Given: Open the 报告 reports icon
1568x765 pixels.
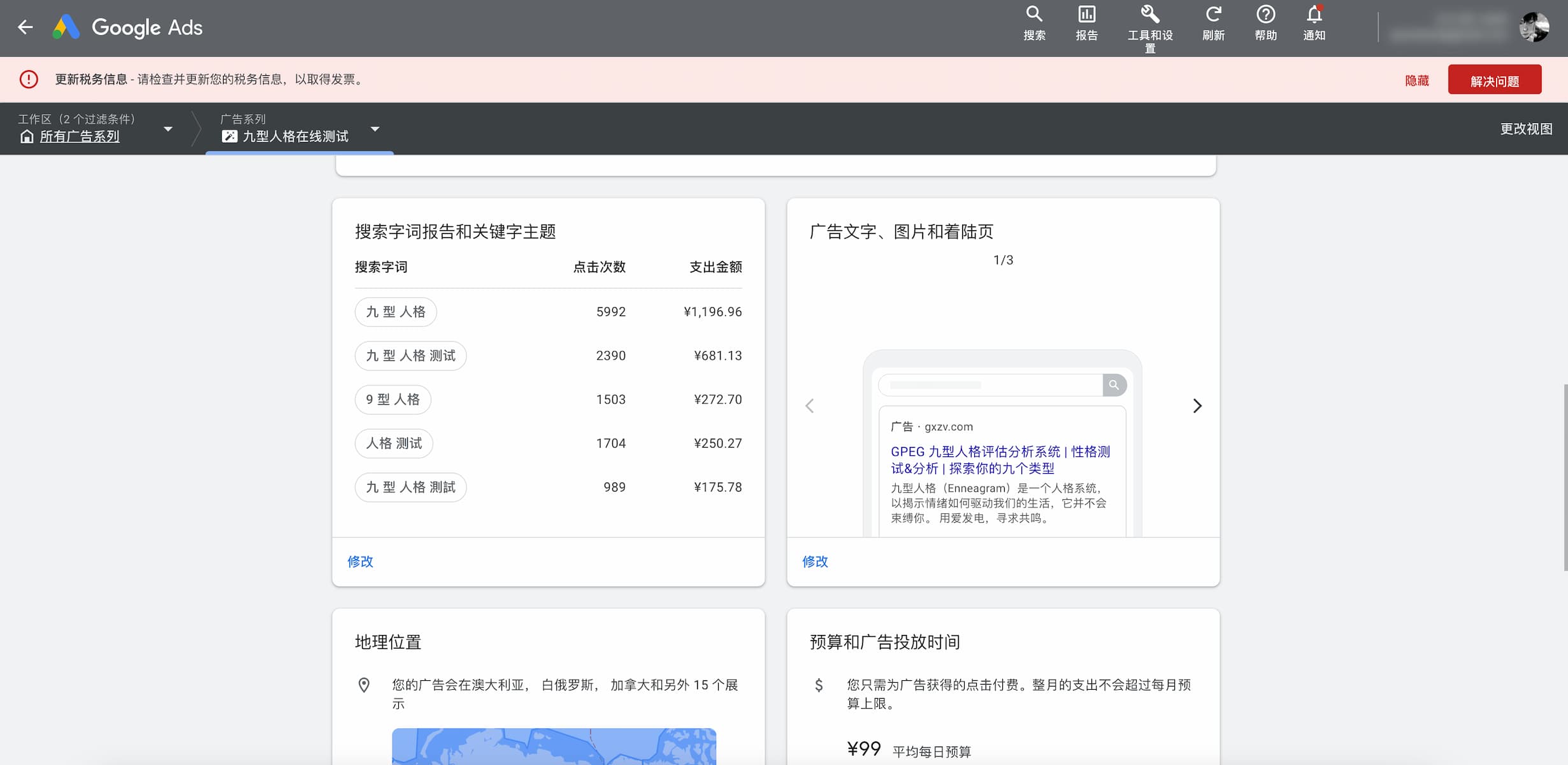Looking at the screenshot, I should pos(1086,15).
